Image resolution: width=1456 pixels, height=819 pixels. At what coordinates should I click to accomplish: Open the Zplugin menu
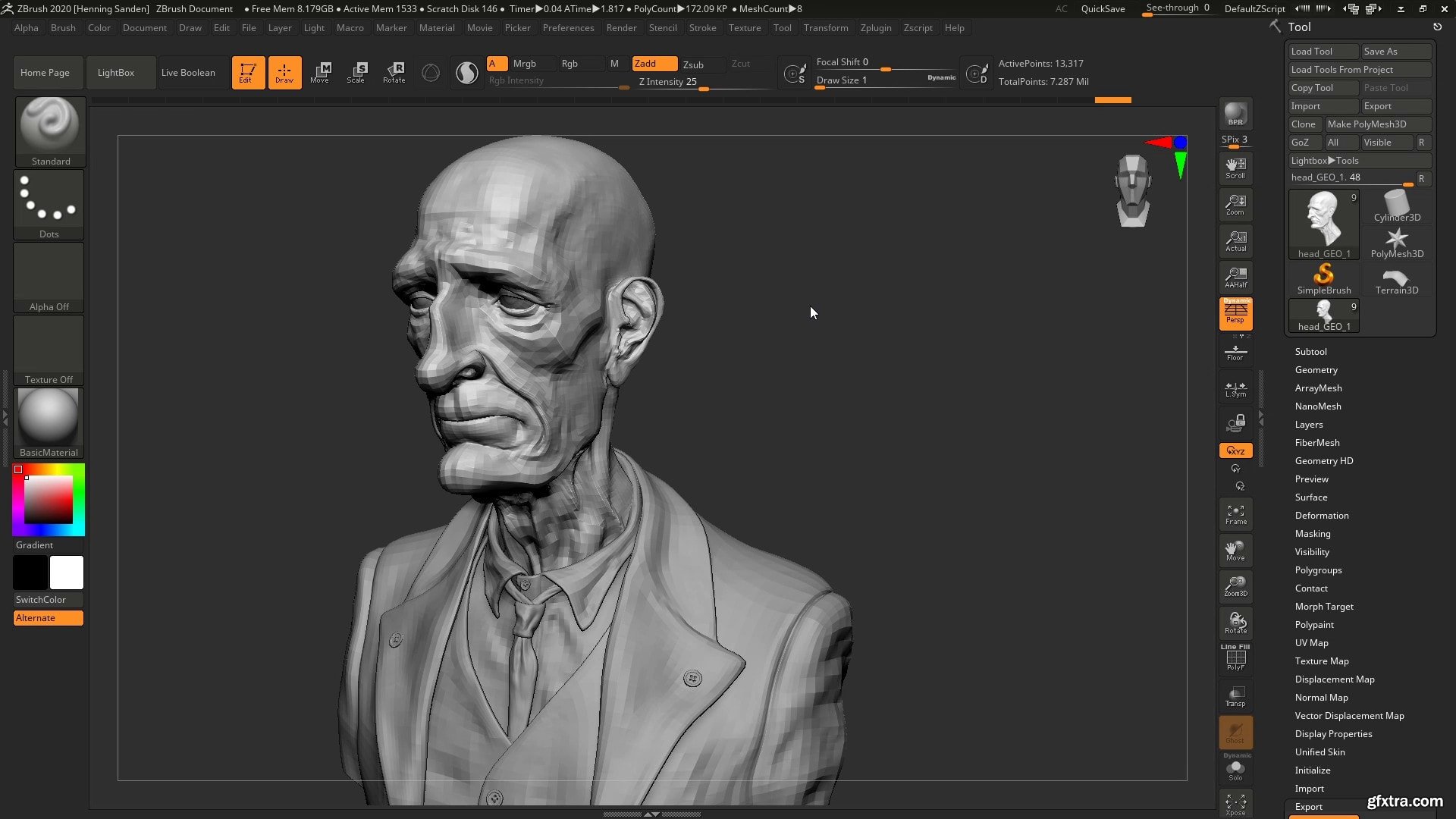tap(875, 27)
